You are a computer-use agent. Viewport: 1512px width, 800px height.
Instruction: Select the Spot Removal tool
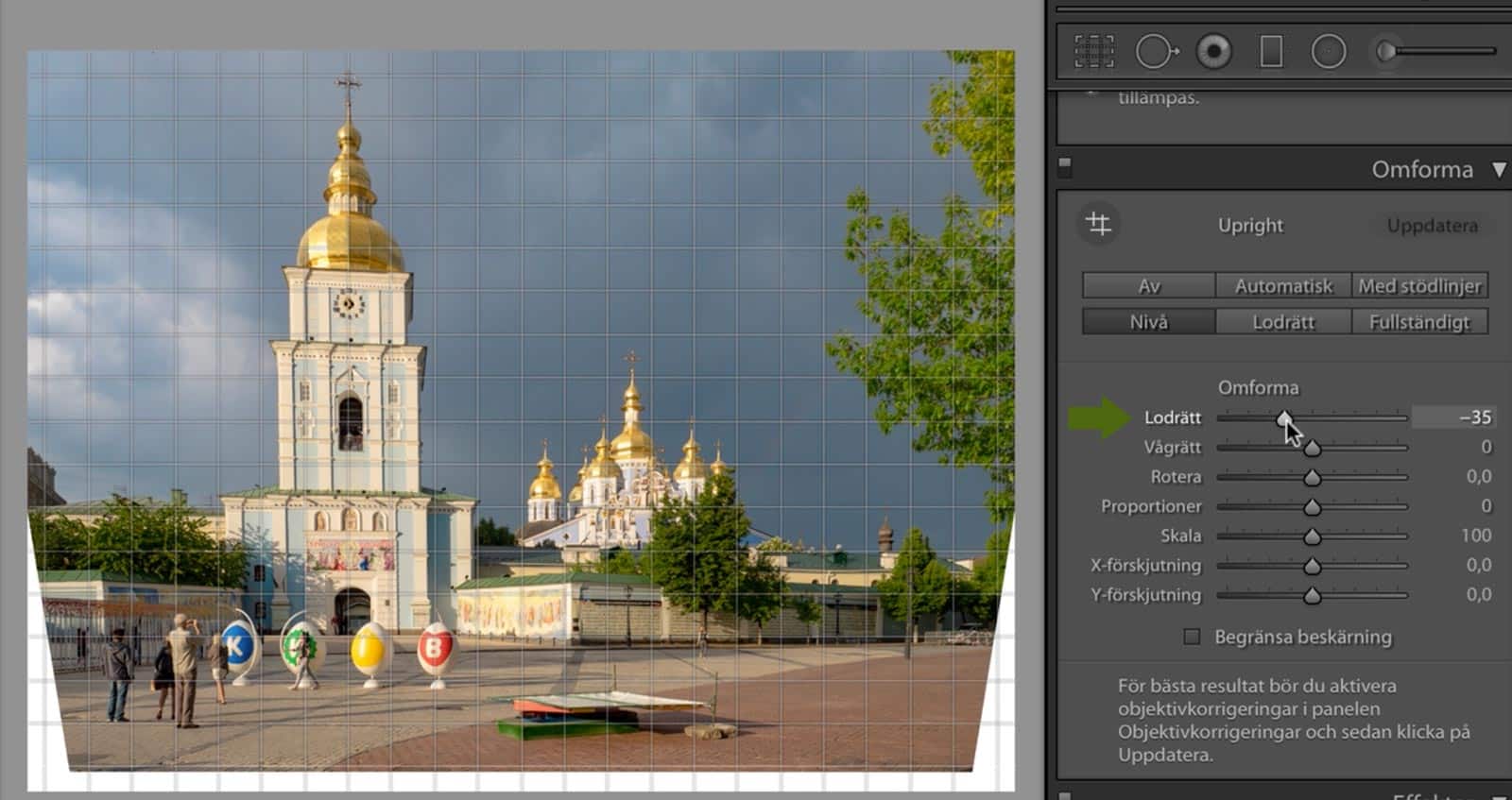coord(1155,51)
